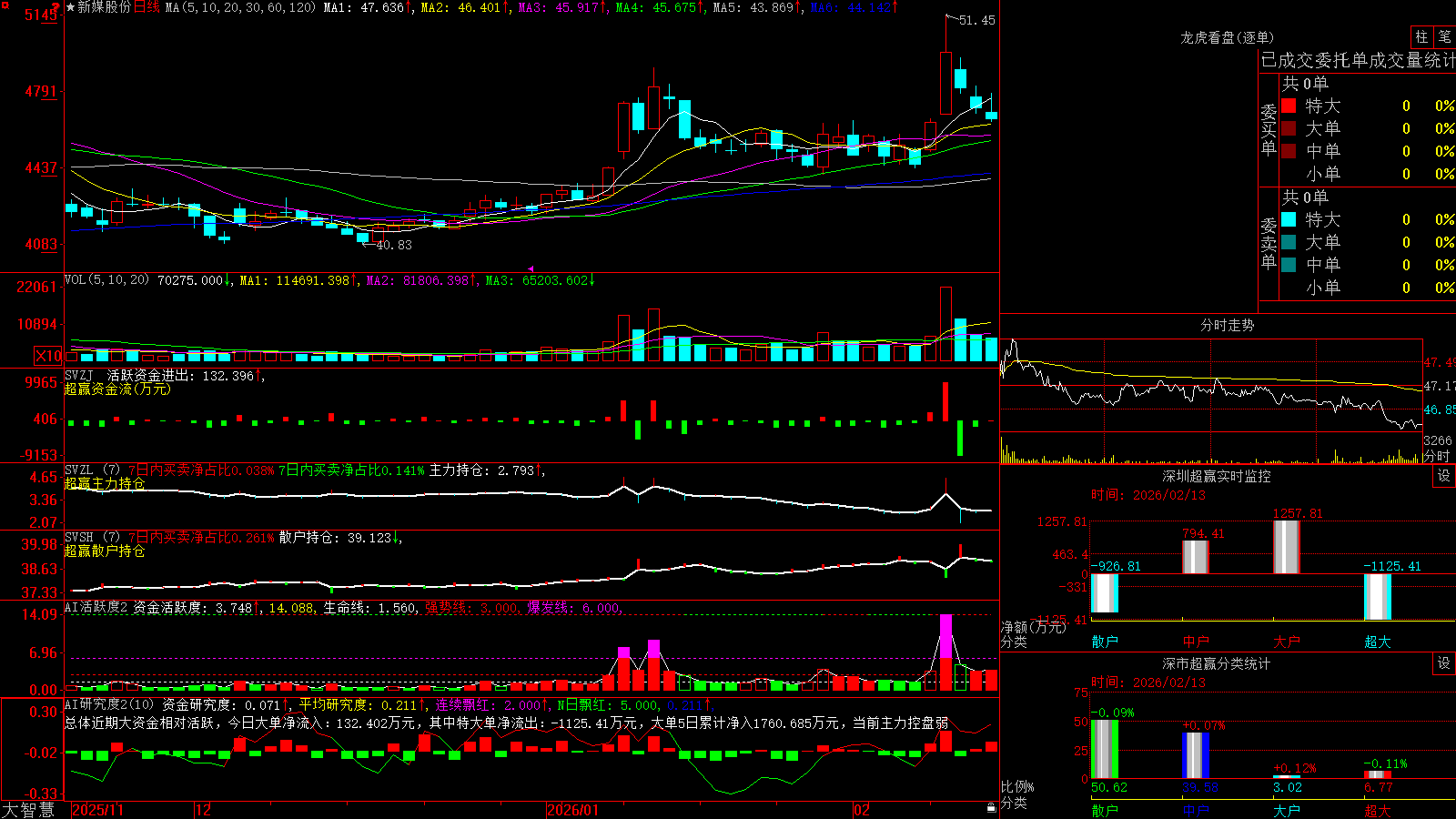1456x819 pixels.
Task: Click 超赢主力持仓 label
Action: tap(105, 483)
